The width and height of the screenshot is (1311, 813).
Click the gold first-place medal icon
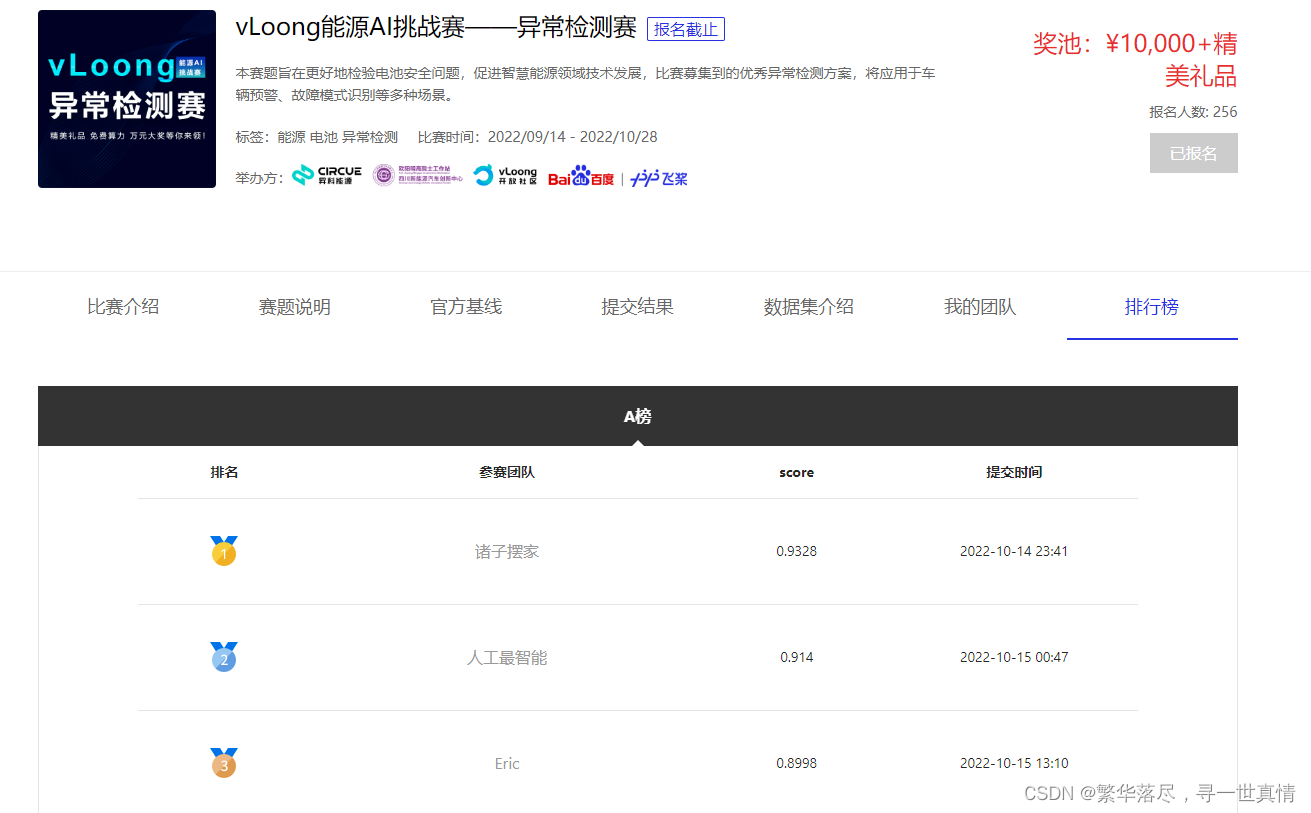pos(223,550)
